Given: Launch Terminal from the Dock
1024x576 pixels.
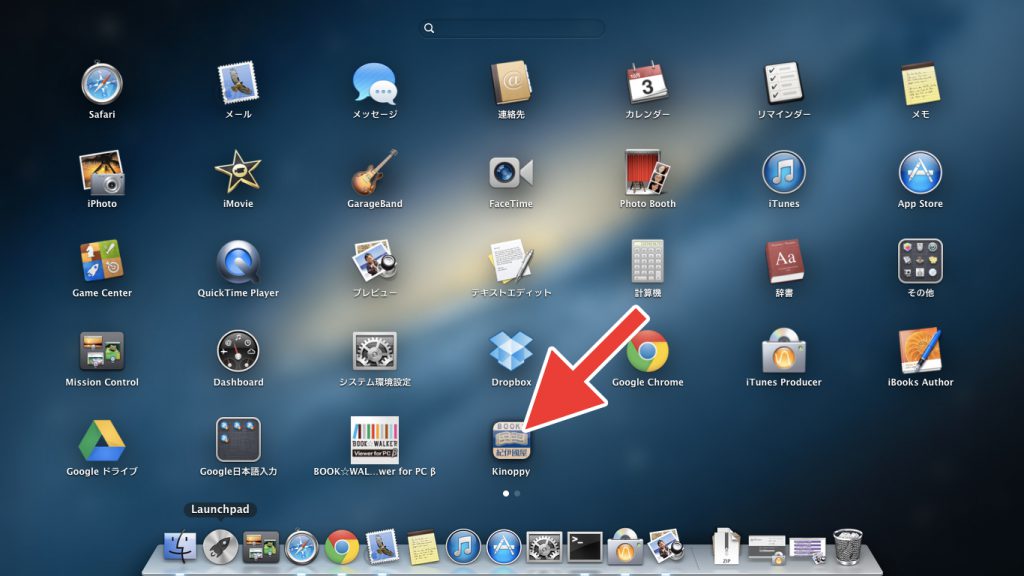Looking at the screenshot, I should pyautogui.click(x=584, y=547).
